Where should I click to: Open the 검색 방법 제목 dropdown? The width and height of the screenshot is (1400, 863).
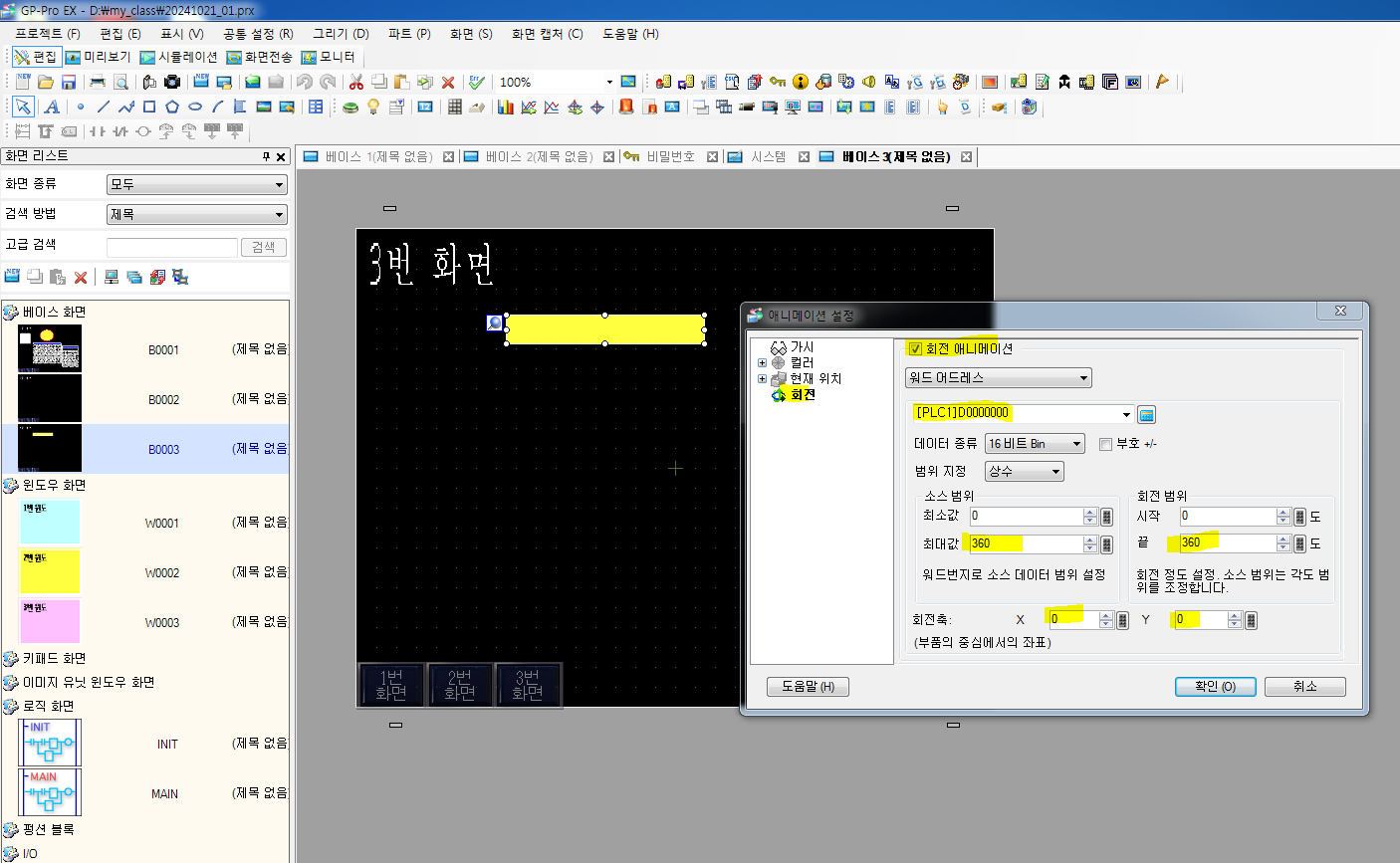click(x=197, y=215)
